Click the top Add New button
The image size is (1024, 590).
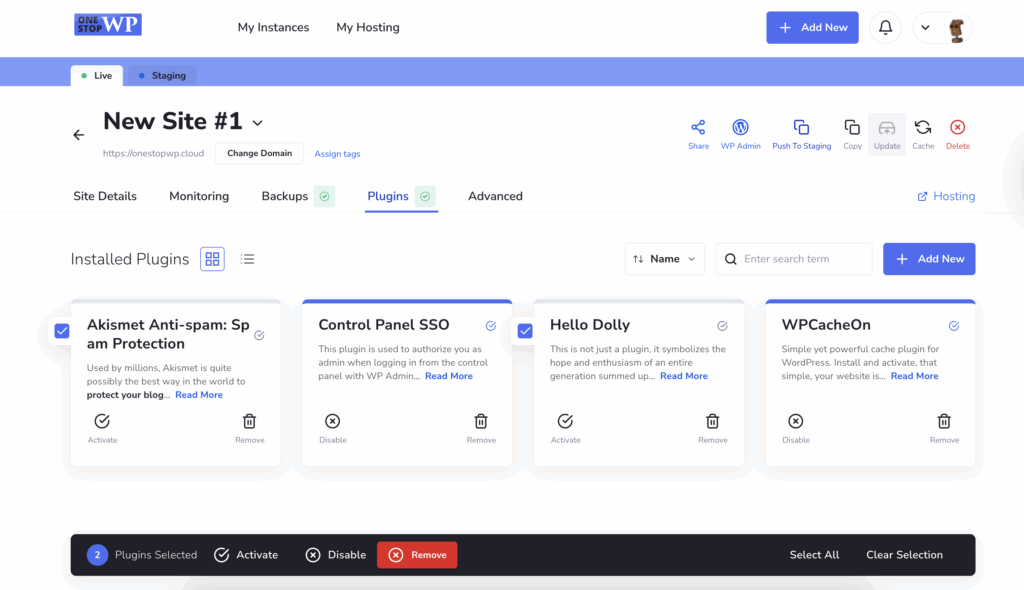pos(812,27)
